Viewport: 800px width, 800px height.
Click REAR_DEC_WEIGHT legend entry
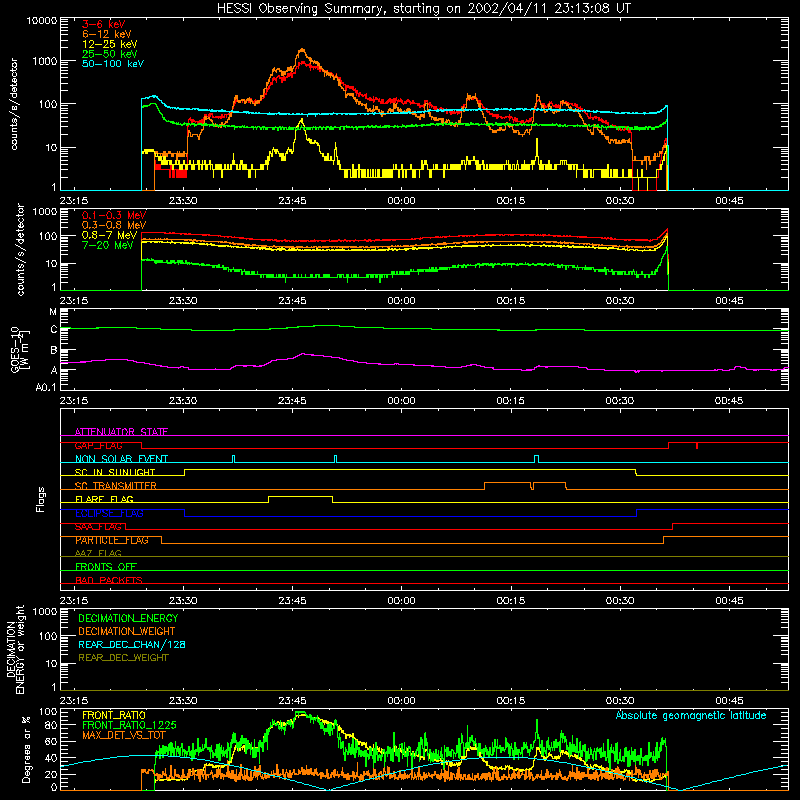(123, 658)
